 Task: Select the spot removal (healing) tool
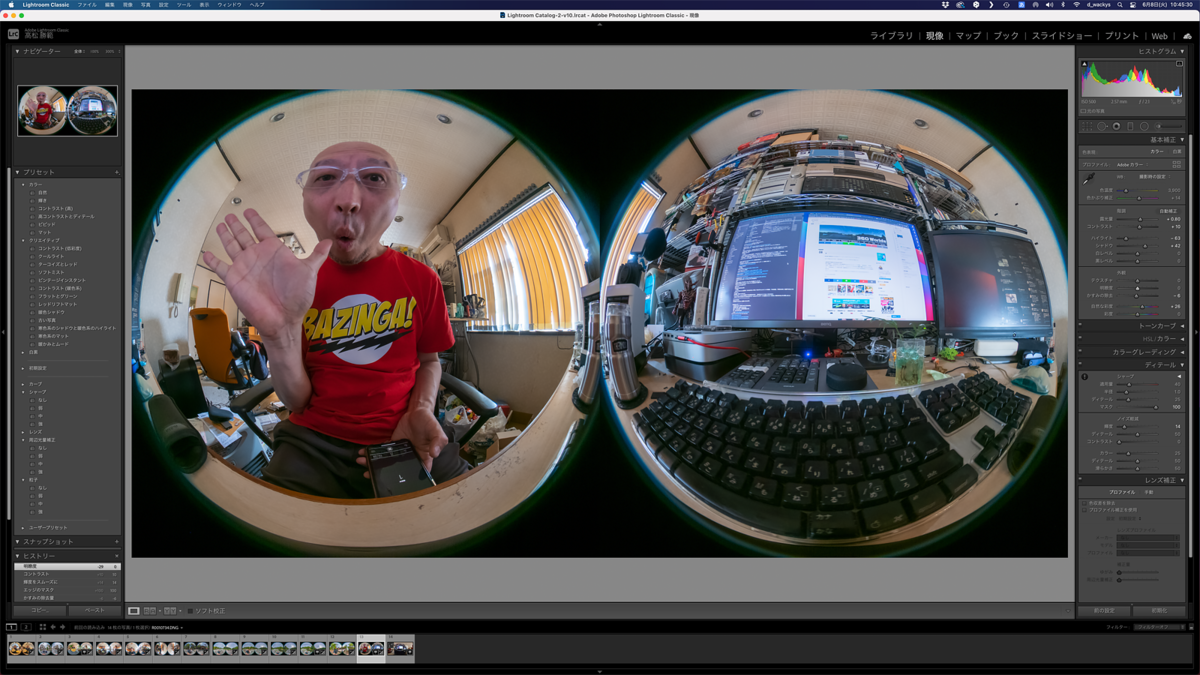coord(1102,126)
